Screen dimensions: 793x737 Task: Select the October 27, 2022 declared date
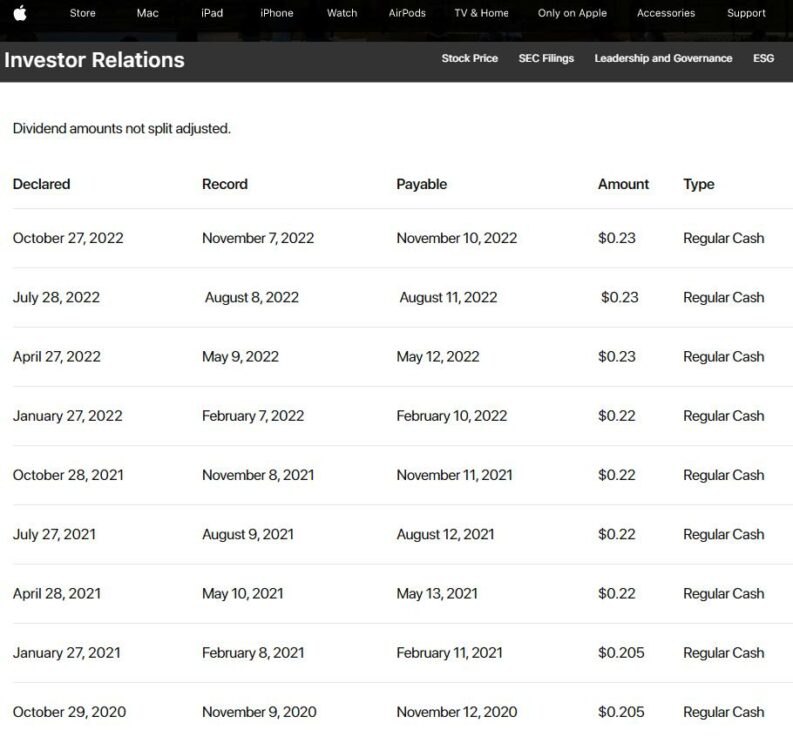pyautogui.click(x=68, y=238)
